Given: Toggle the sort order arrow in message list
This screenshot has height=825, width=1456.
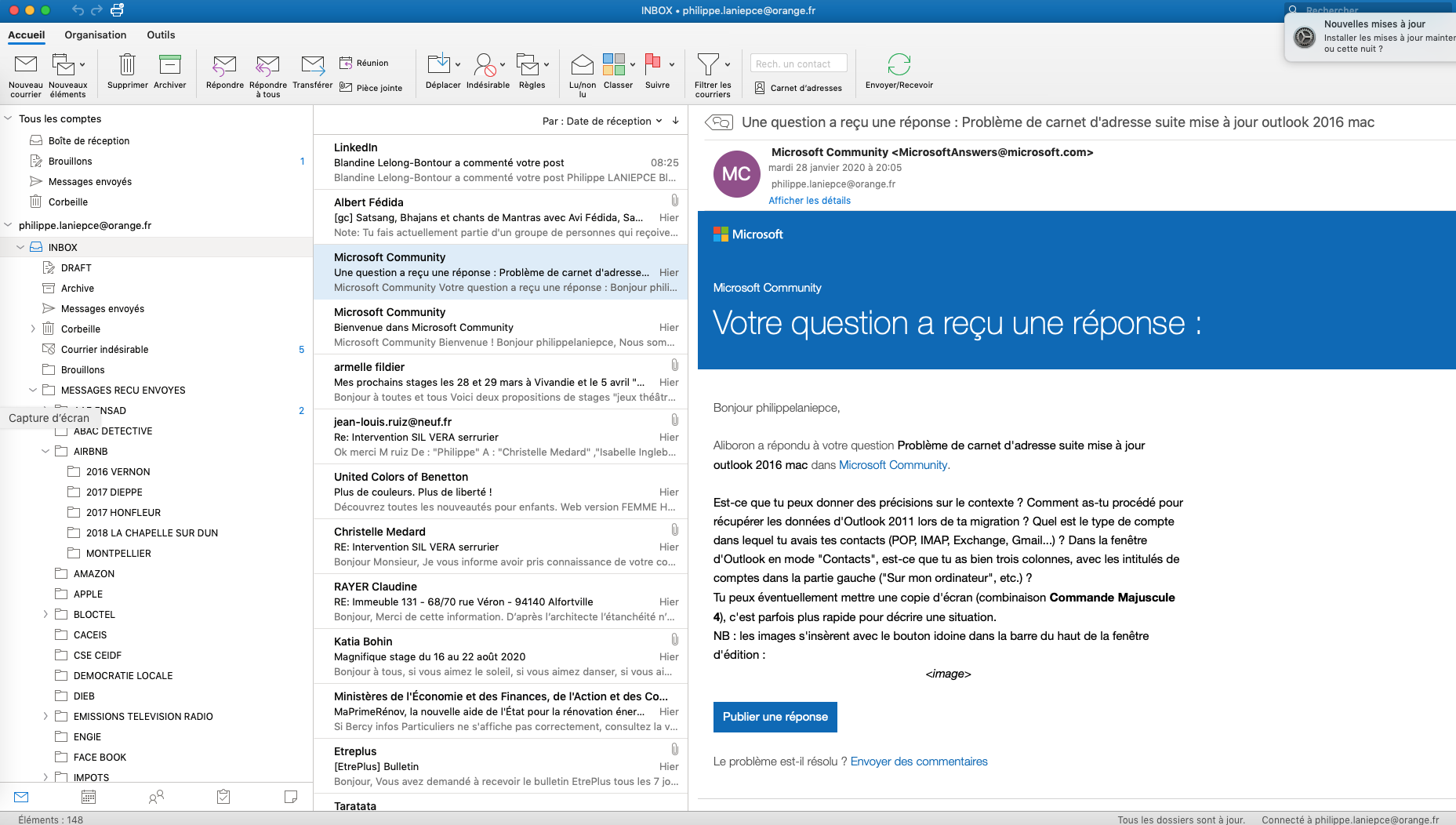Looking at the screenshot, I should pos(676,121).
